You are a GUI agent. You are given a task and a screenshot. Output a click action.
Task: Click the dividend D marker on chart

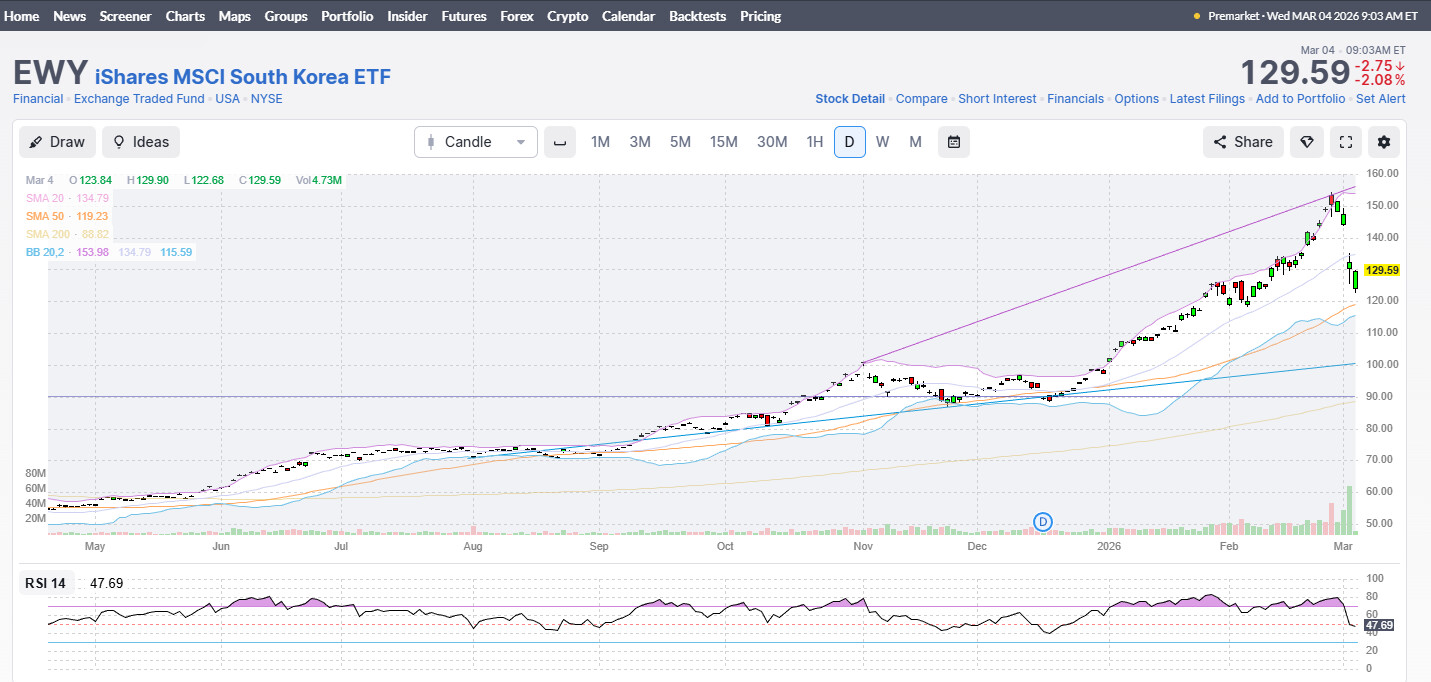point(1043,521)
